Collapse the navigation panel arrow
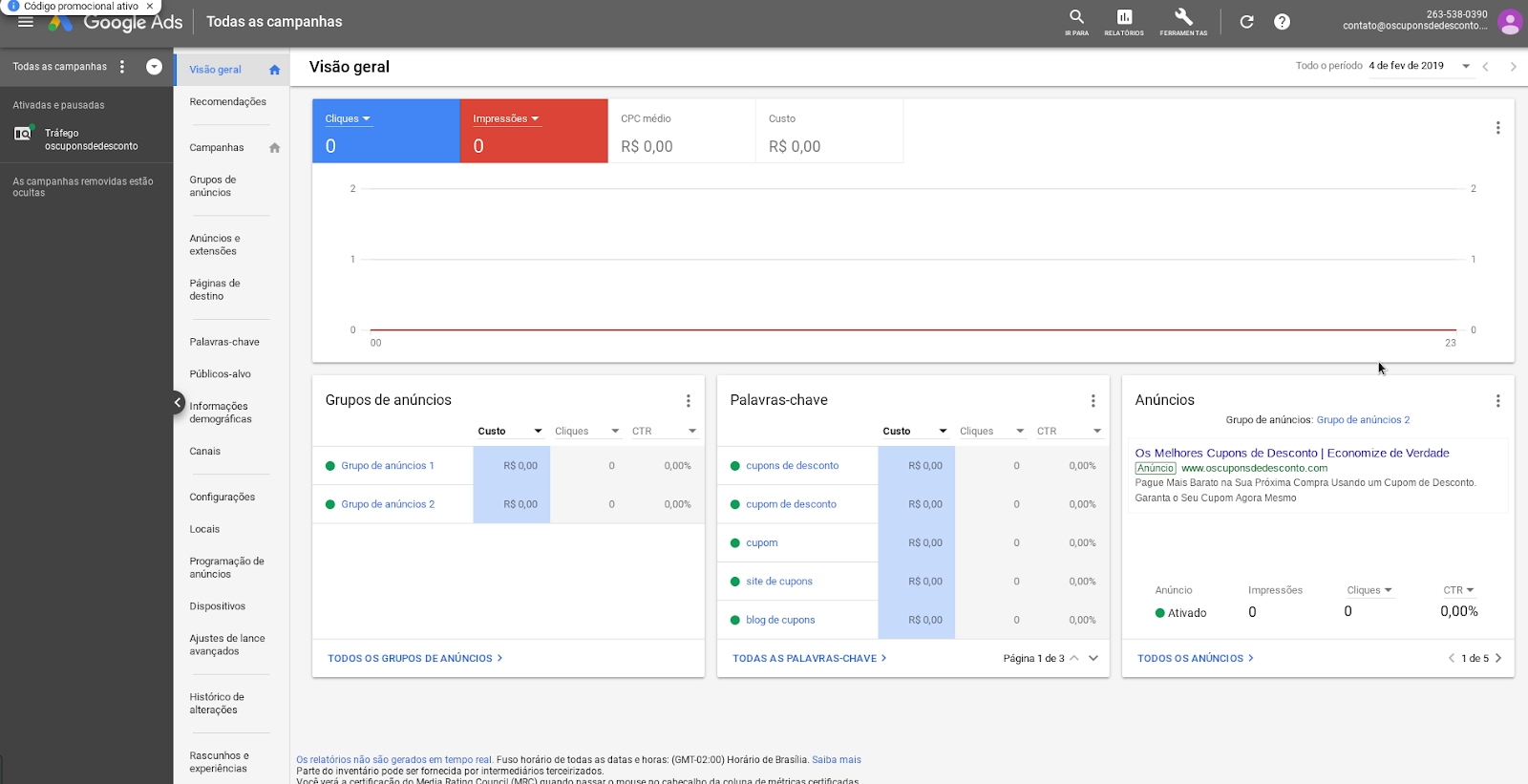 click(x=178, y=403)
